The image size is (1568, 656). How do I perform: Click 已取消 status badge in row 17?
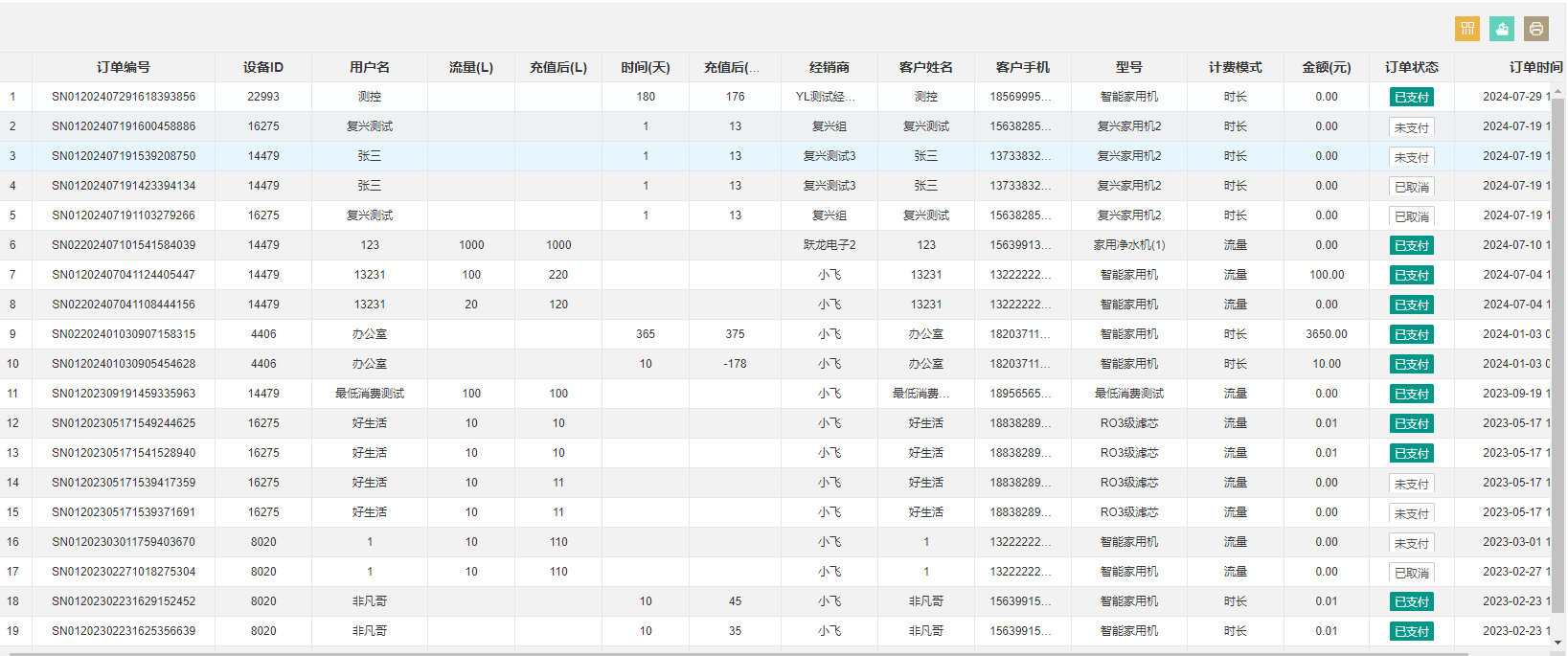pyautogui.click(x=1412, y=573)
